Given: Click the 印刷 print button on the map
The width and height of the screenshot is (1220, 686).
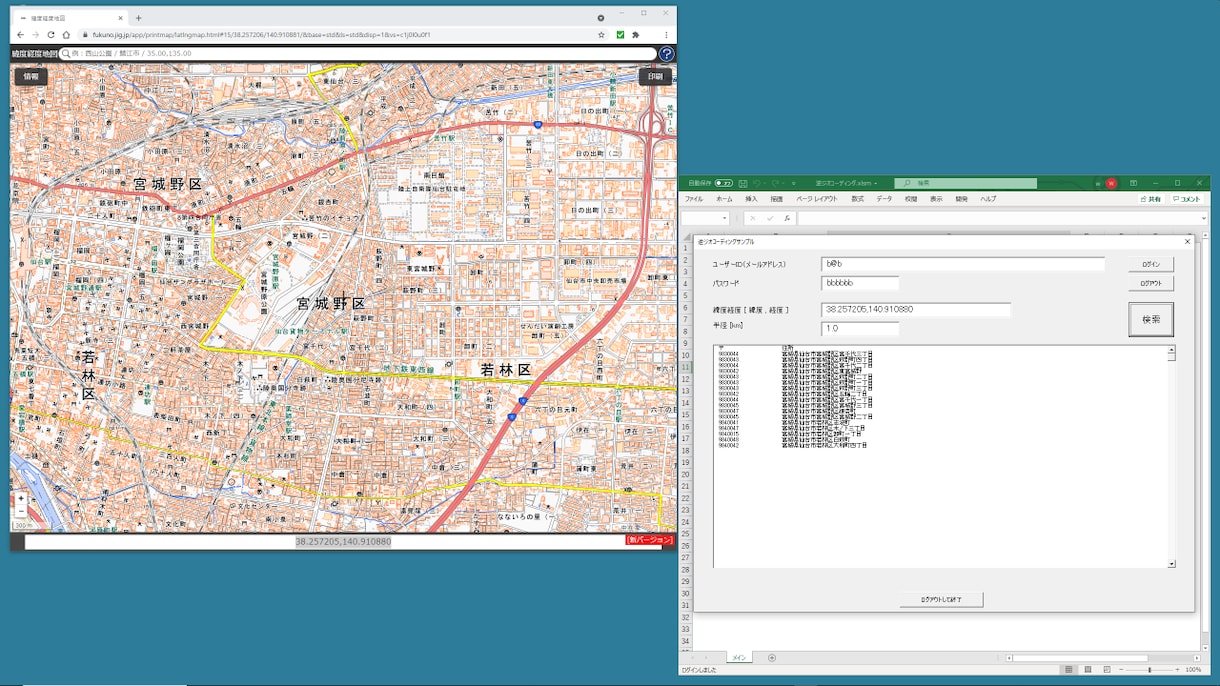Looking at the screenshot, I should pos(655,77).
